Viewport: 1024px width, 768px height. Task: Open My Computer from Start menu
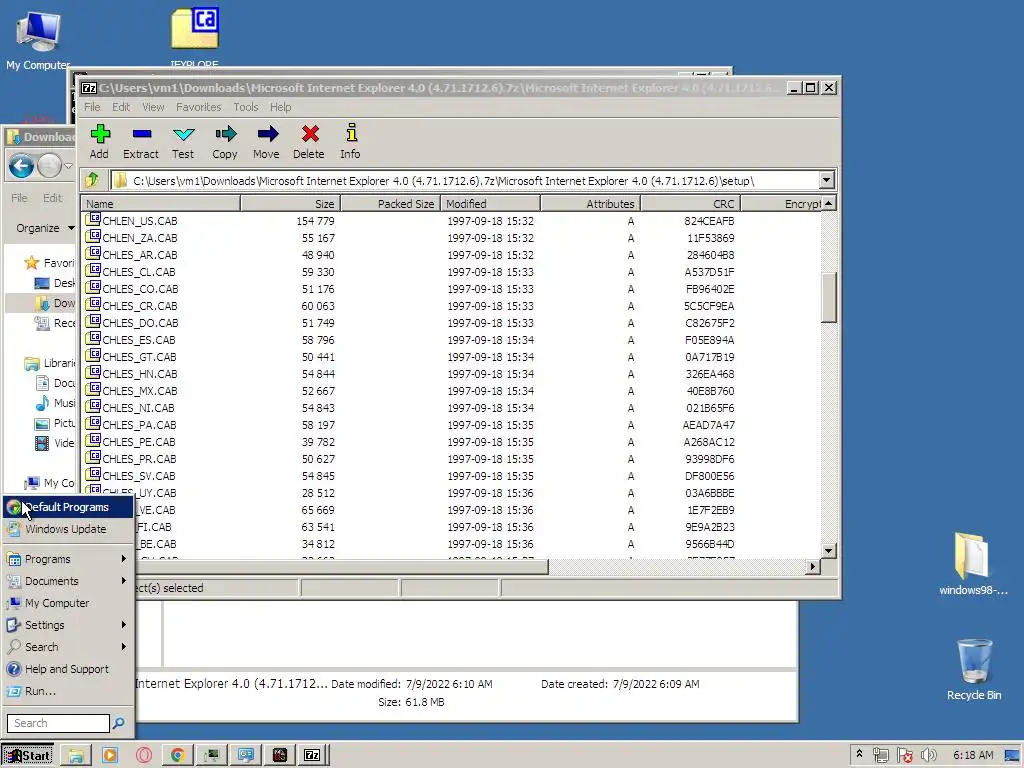pyautogui.click(x=68, y=603)
